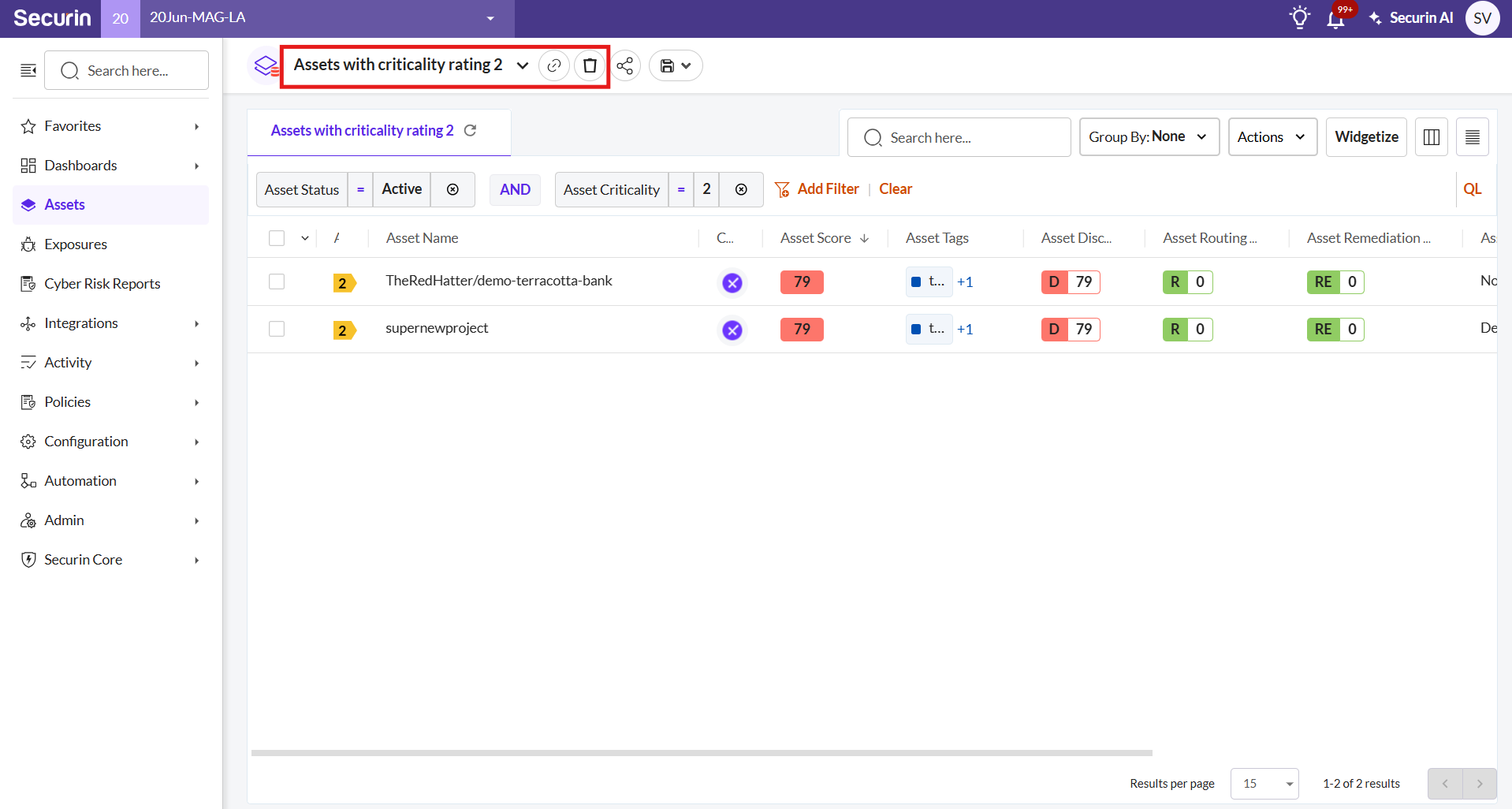Open notifications bell icon
This screenshot has width=1512, height=809.
1335,19
